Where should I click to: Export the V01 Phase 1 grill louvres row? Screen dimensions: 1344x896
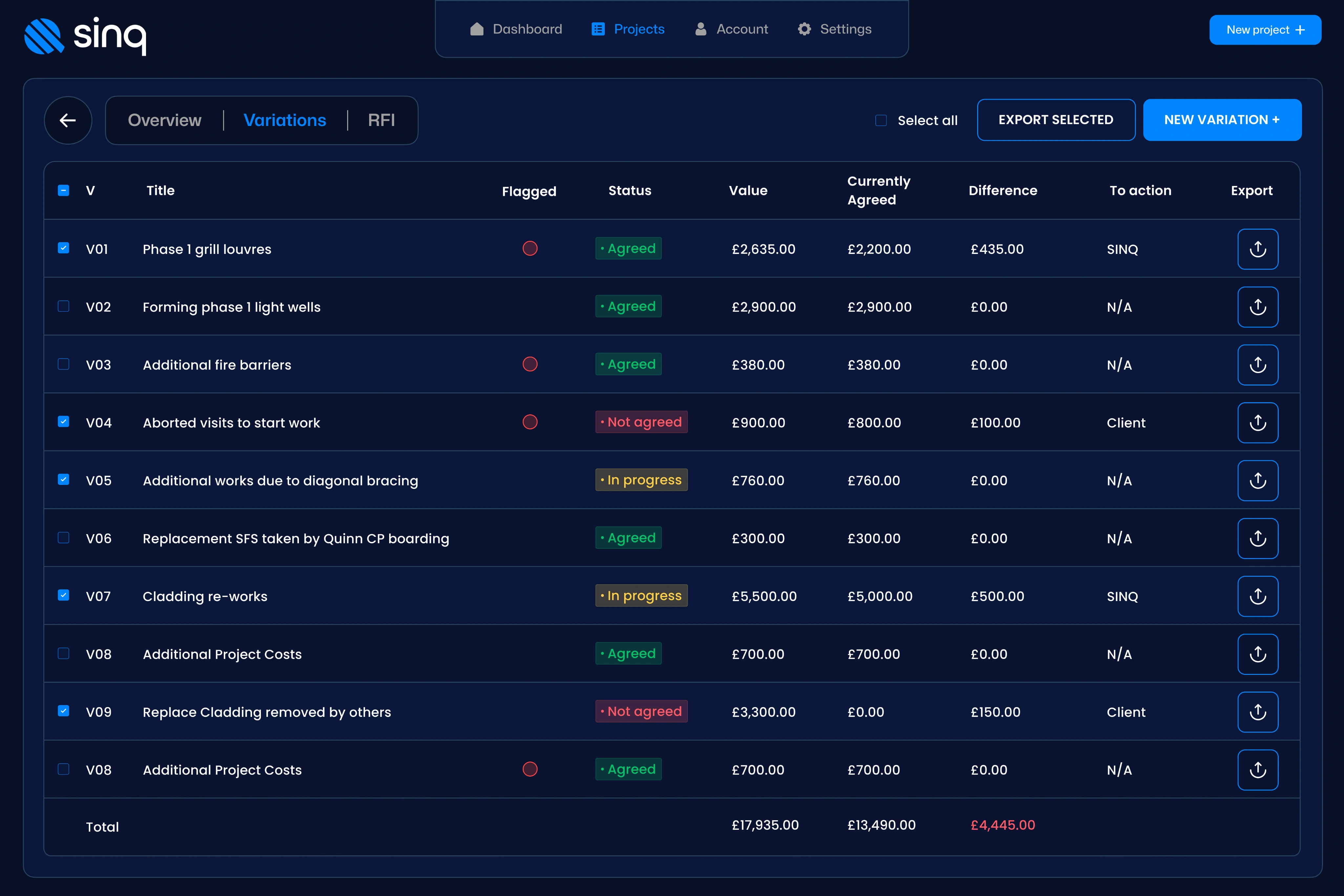tap(1258, 249)
